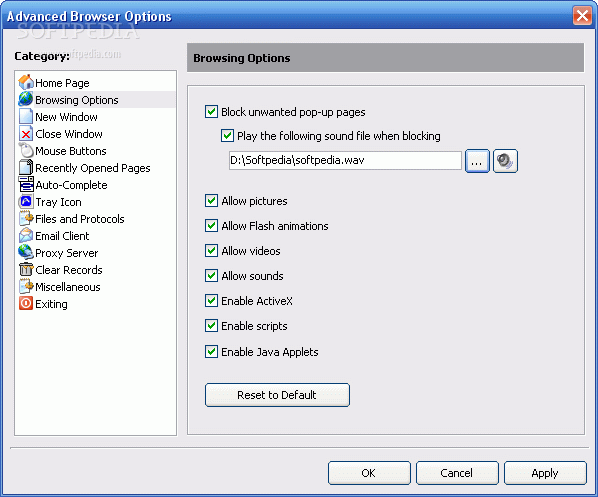Click the Home Page house icon
598x497 pixels.
26,82
